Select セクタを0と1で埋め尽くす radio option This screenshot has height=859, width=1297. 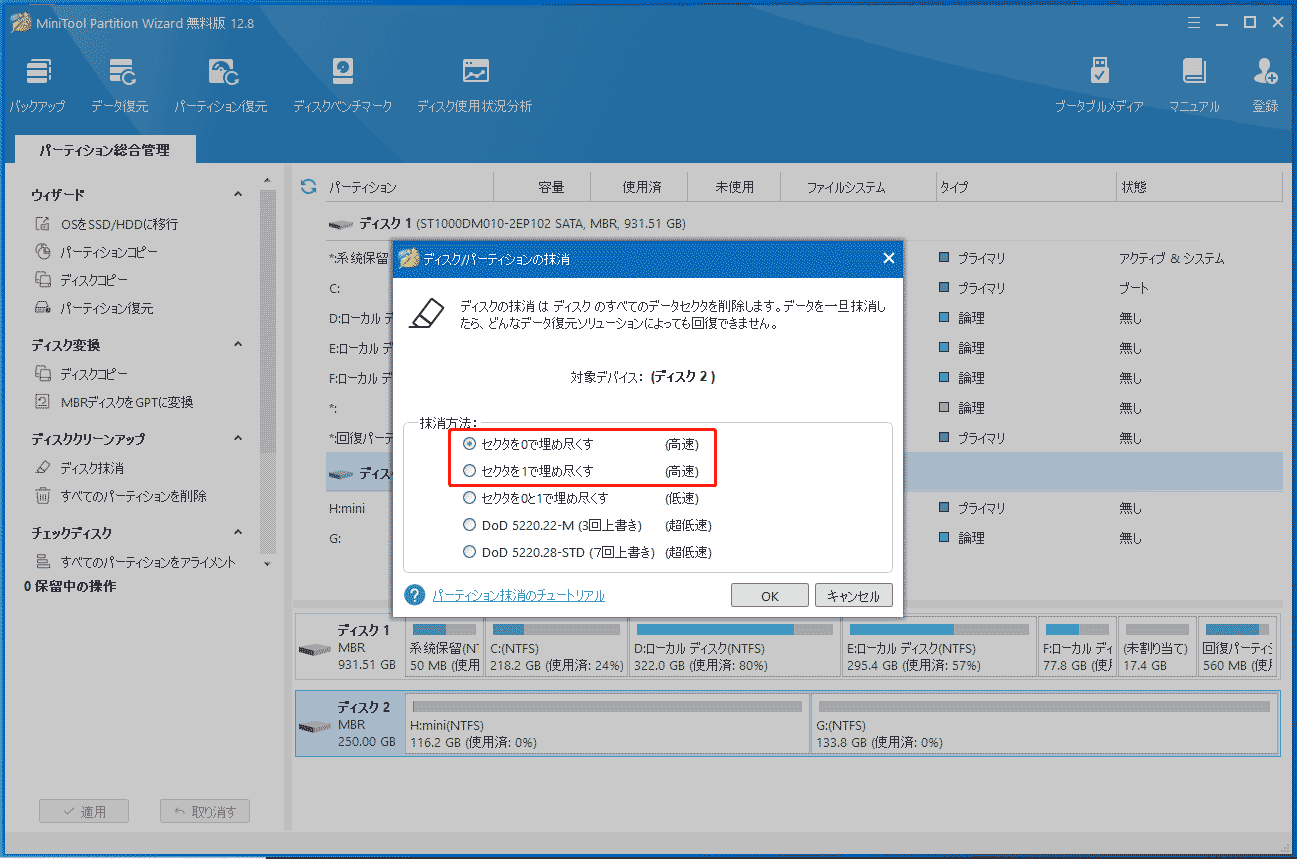click(x=470, y=498)
